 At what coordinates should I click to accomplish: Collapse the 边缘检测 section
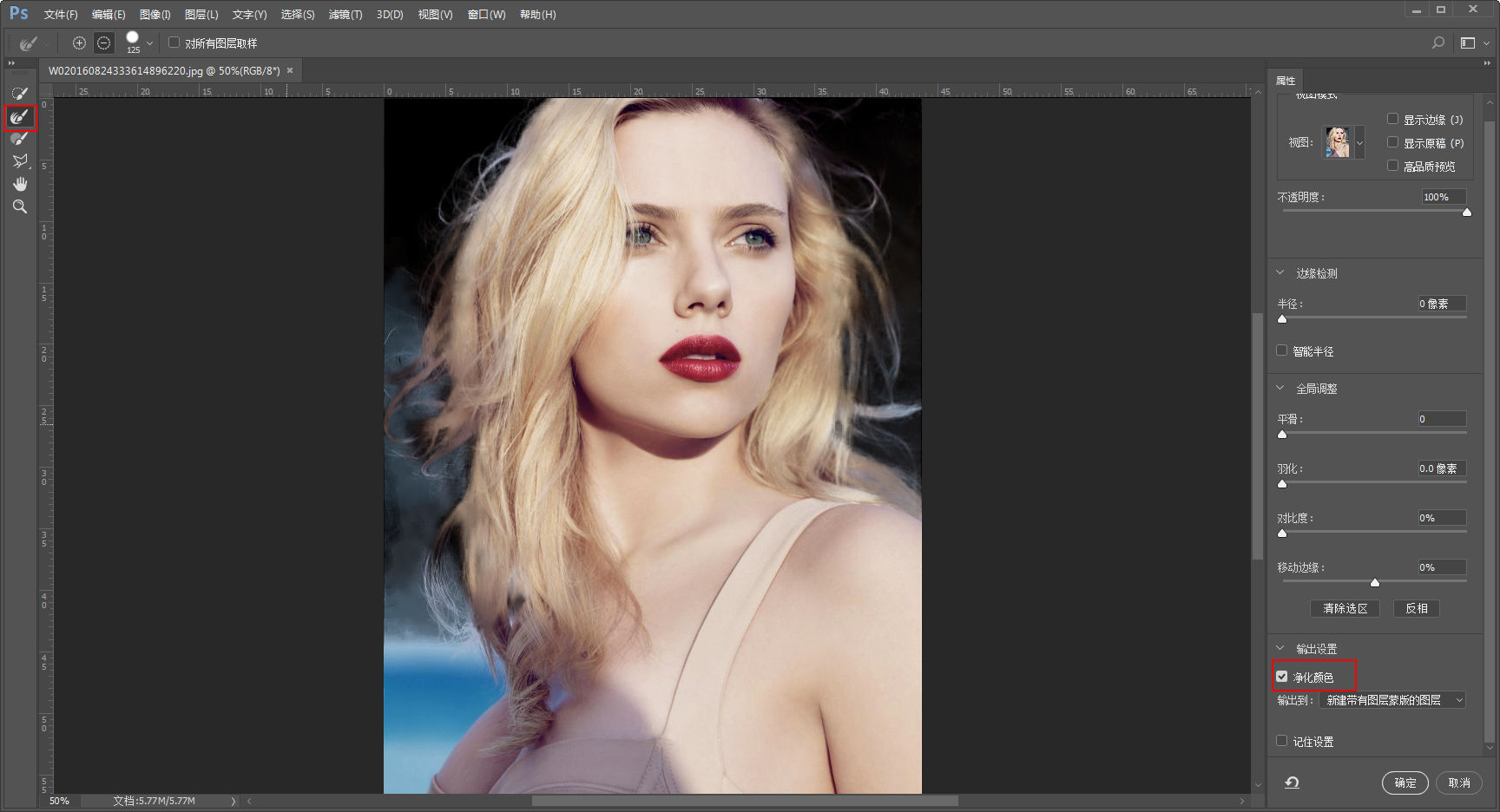coord(1280,272)
